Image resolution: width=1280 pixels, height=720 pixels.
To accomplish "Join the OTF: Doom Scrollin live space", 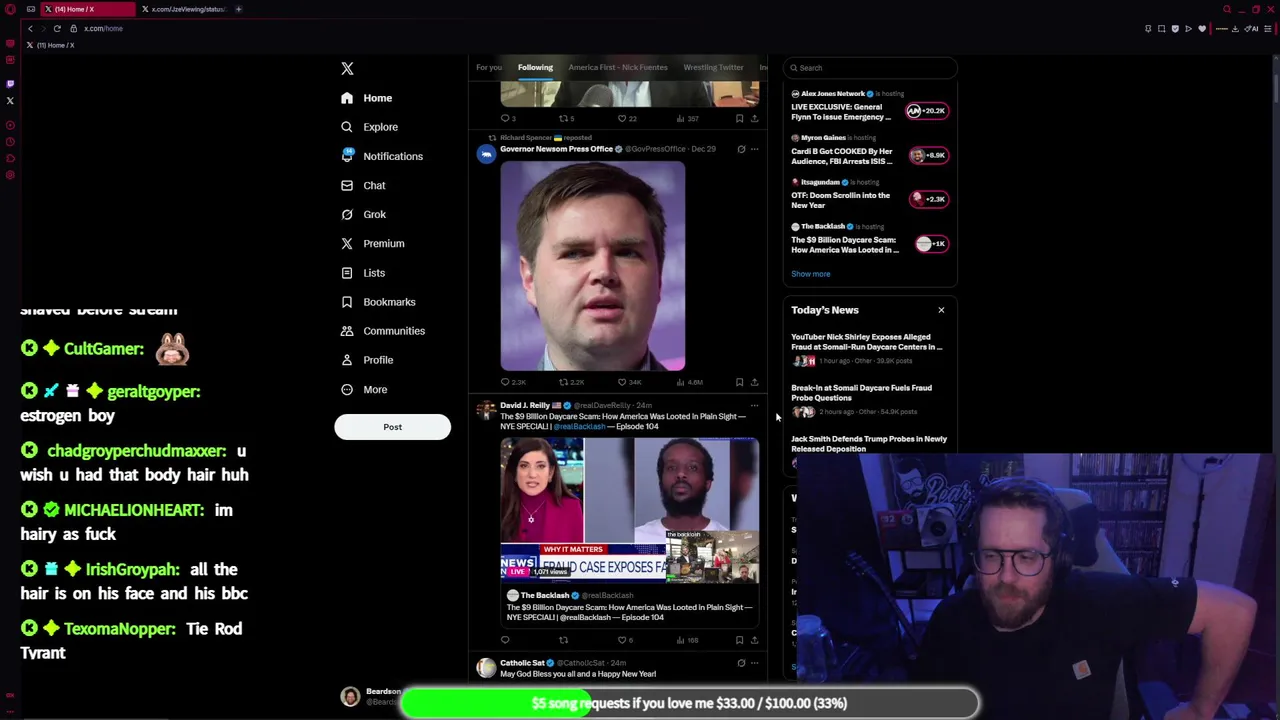I will pos(868,195).
